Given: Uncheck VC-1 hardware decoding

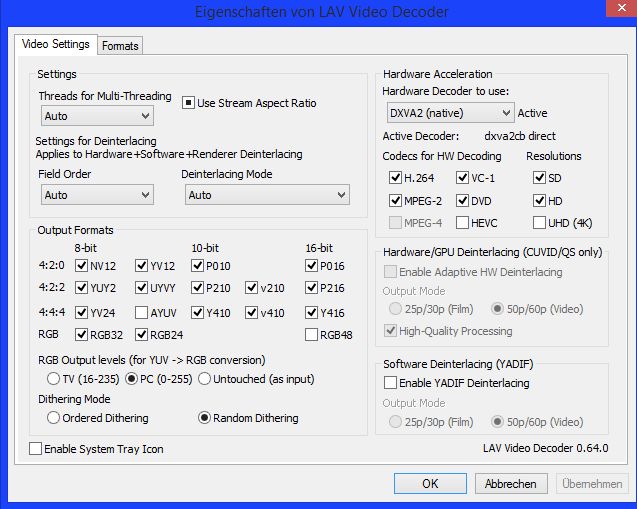Looking at the screenshot, I should [462, 178].
